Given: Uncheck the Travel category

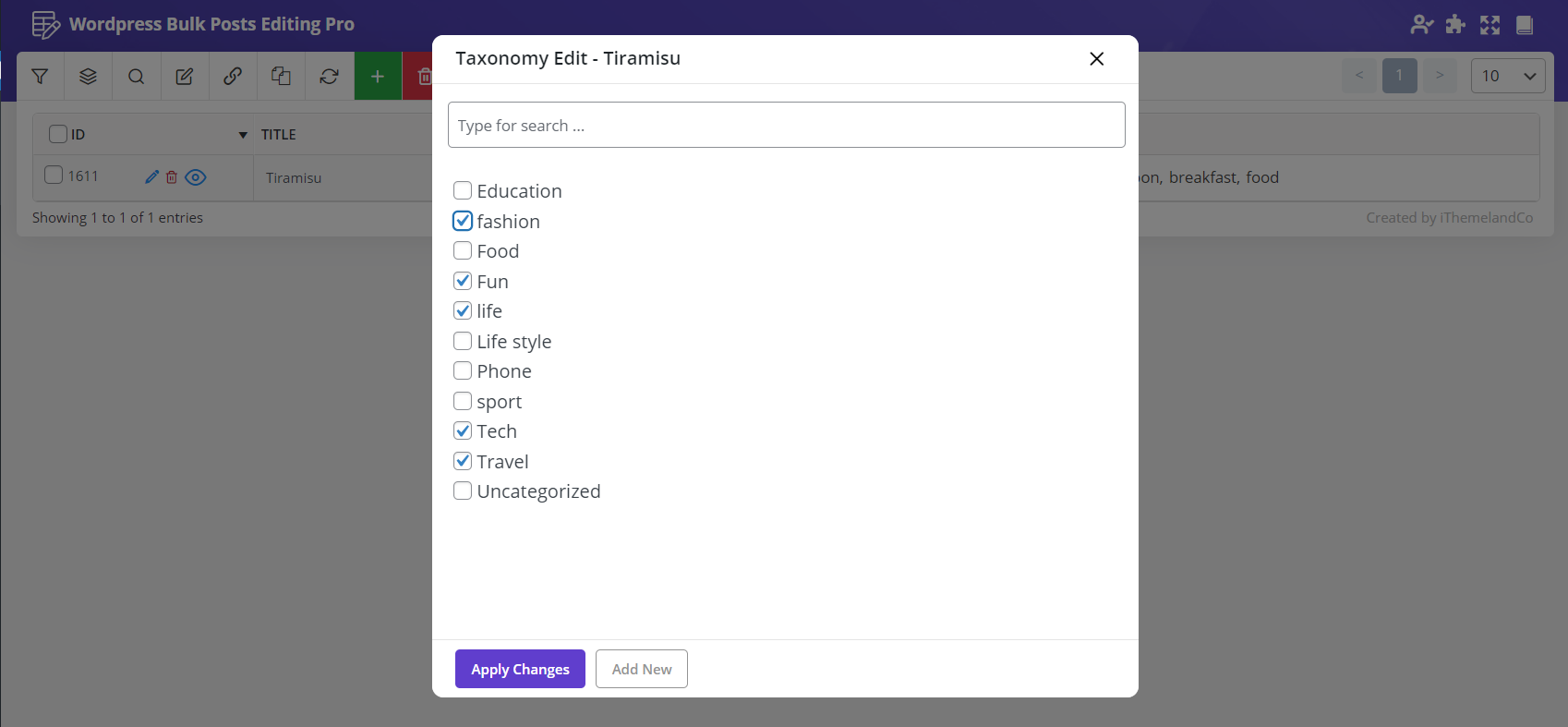Looking at the screenshot, I should (x=463, y=461).
